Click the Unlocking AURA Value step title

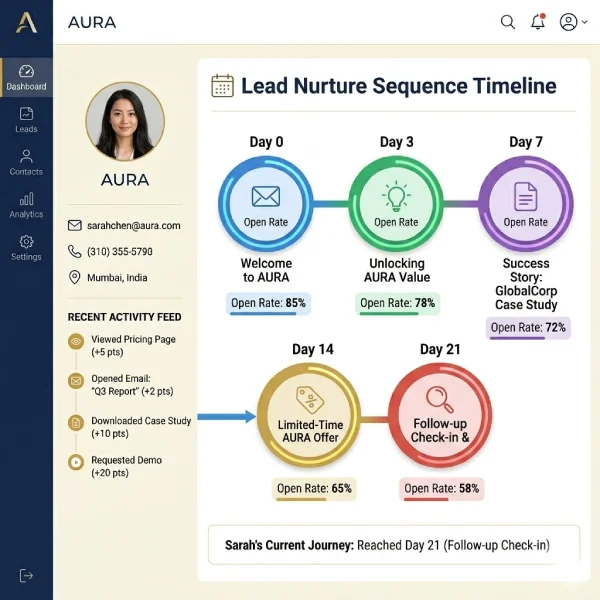397,270
